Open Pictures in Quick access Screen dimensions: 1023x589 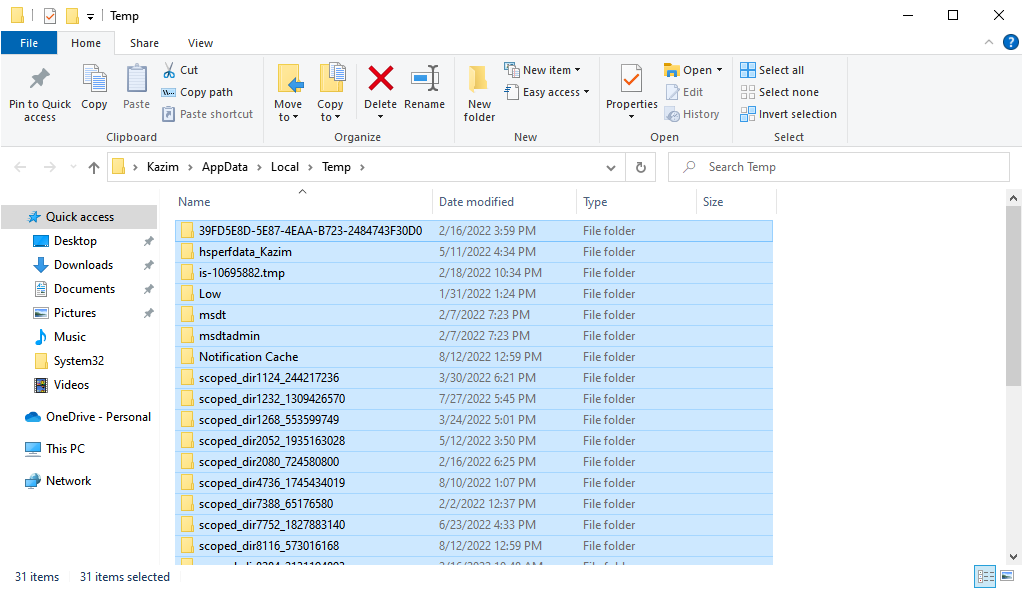[75, 313]
